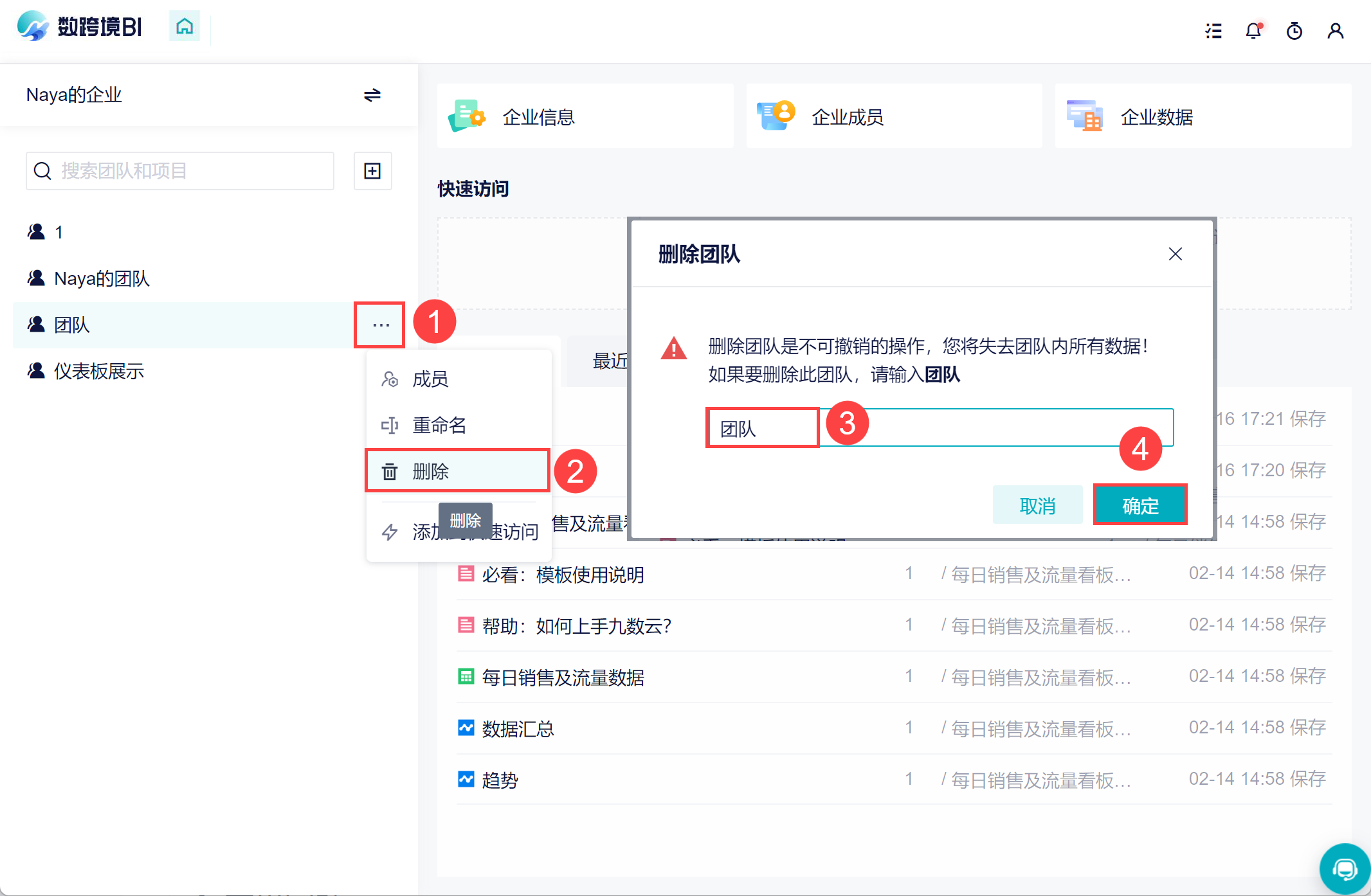Click the 搜索团队和项目 search box
This screenshot has width=1371, height=896.
(180, 171)
